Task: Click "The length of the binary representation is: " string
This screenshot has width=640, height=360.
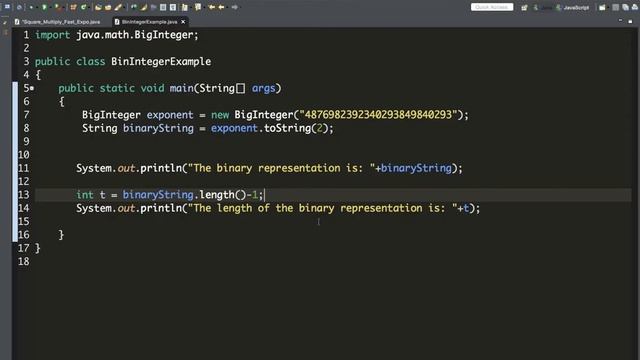Action: click(x=322, y=208)
